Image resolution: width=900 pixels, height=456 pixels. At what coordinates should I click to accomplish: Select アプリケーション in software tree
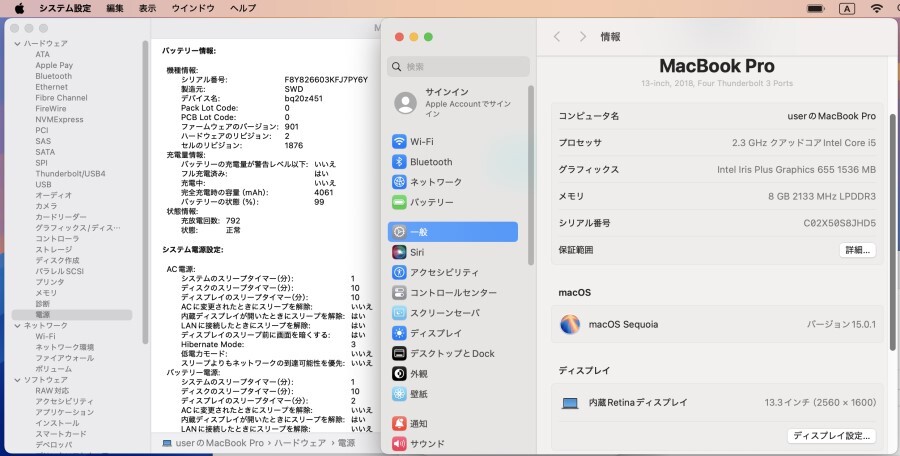coord(64,412)
